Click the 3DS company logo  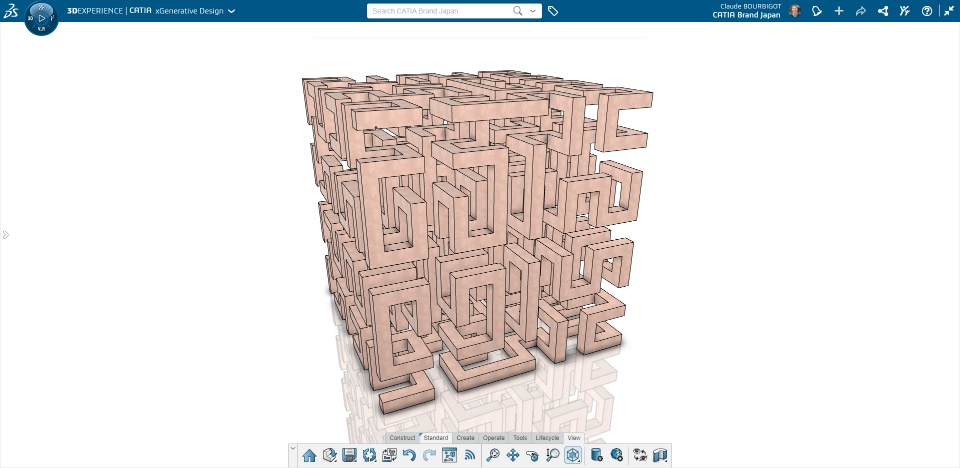10,10
